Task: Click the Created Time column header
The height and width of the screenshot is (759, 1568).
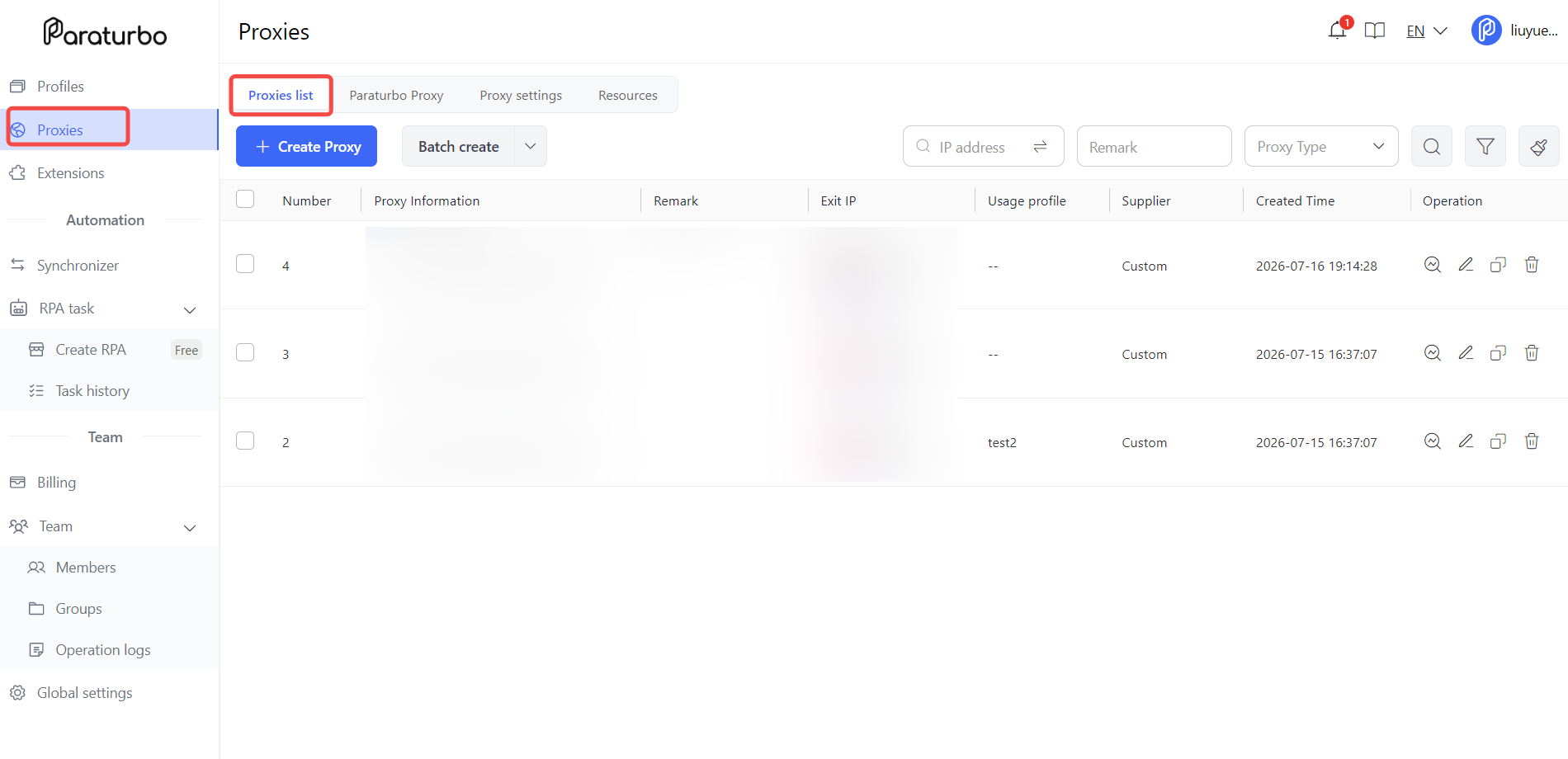Action: pos(1295,200)
